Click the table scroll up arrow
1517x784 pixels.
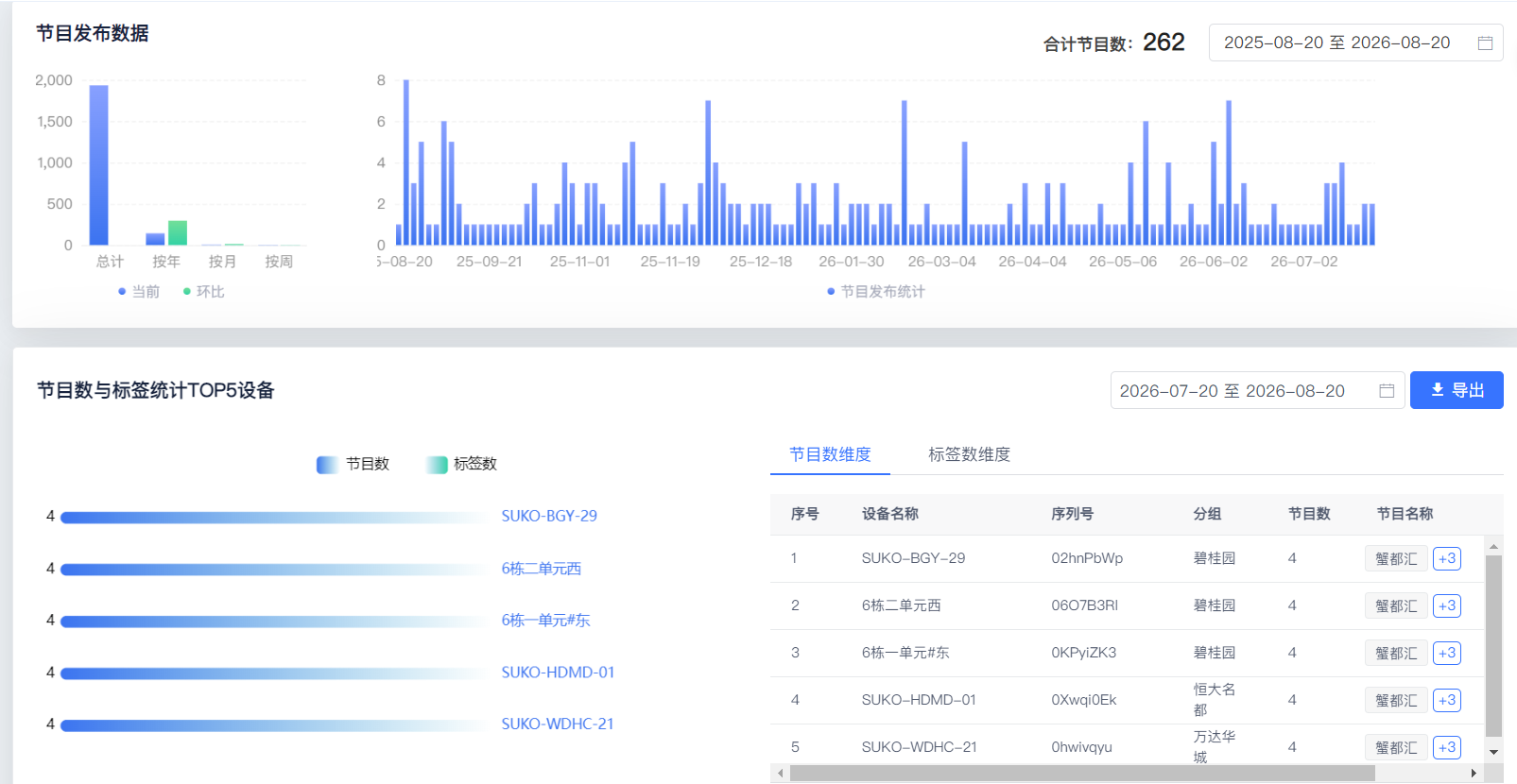point(1493,547)
